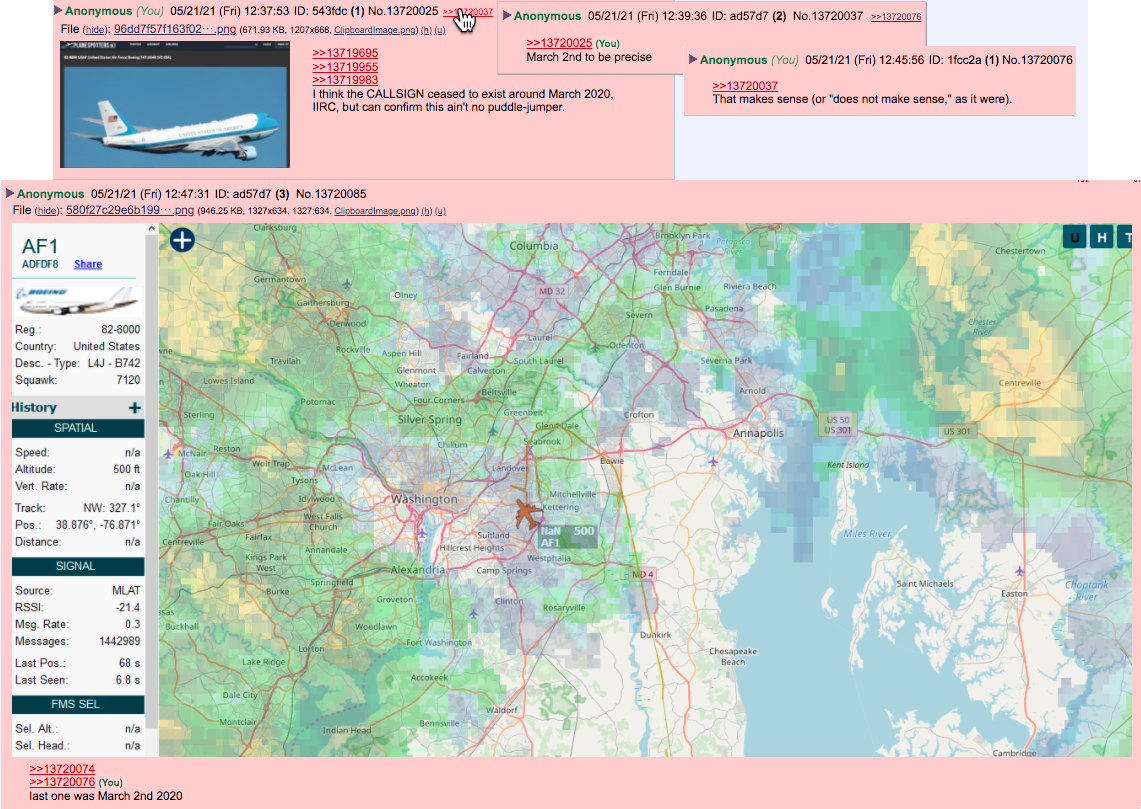Open the Share link for AF1
Screen dimensions: 1141x809
[88, 264]
